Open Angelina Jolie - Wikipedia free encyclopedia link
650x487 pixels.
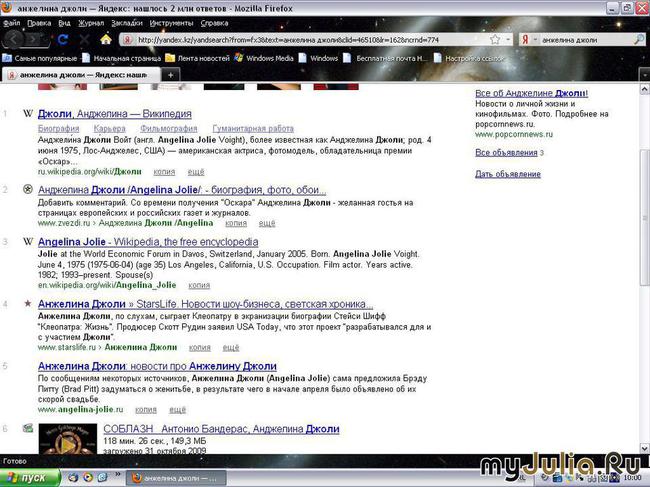[x=148, y=242]
